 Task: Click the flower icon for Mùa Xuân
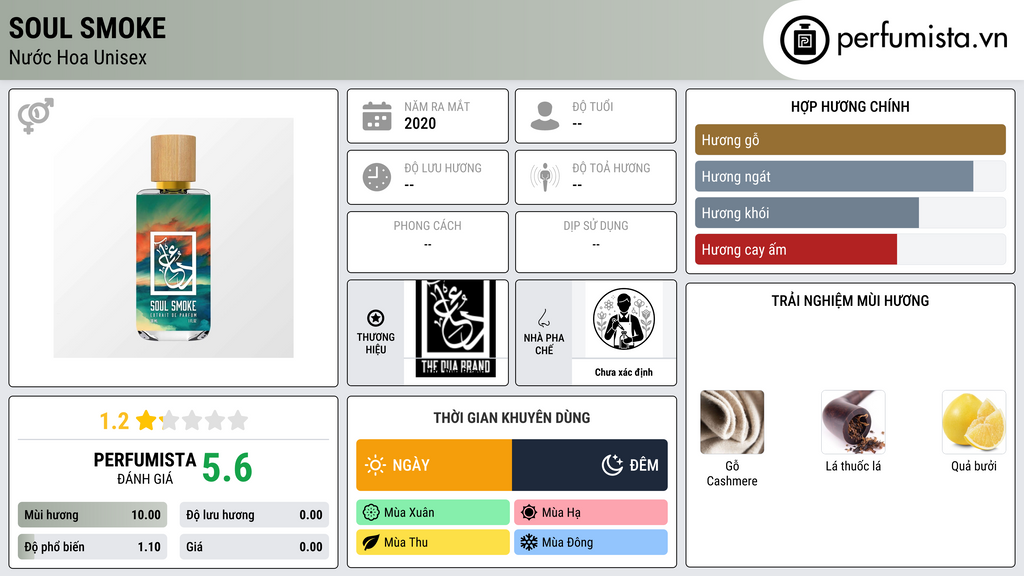(x=371, y=513)
